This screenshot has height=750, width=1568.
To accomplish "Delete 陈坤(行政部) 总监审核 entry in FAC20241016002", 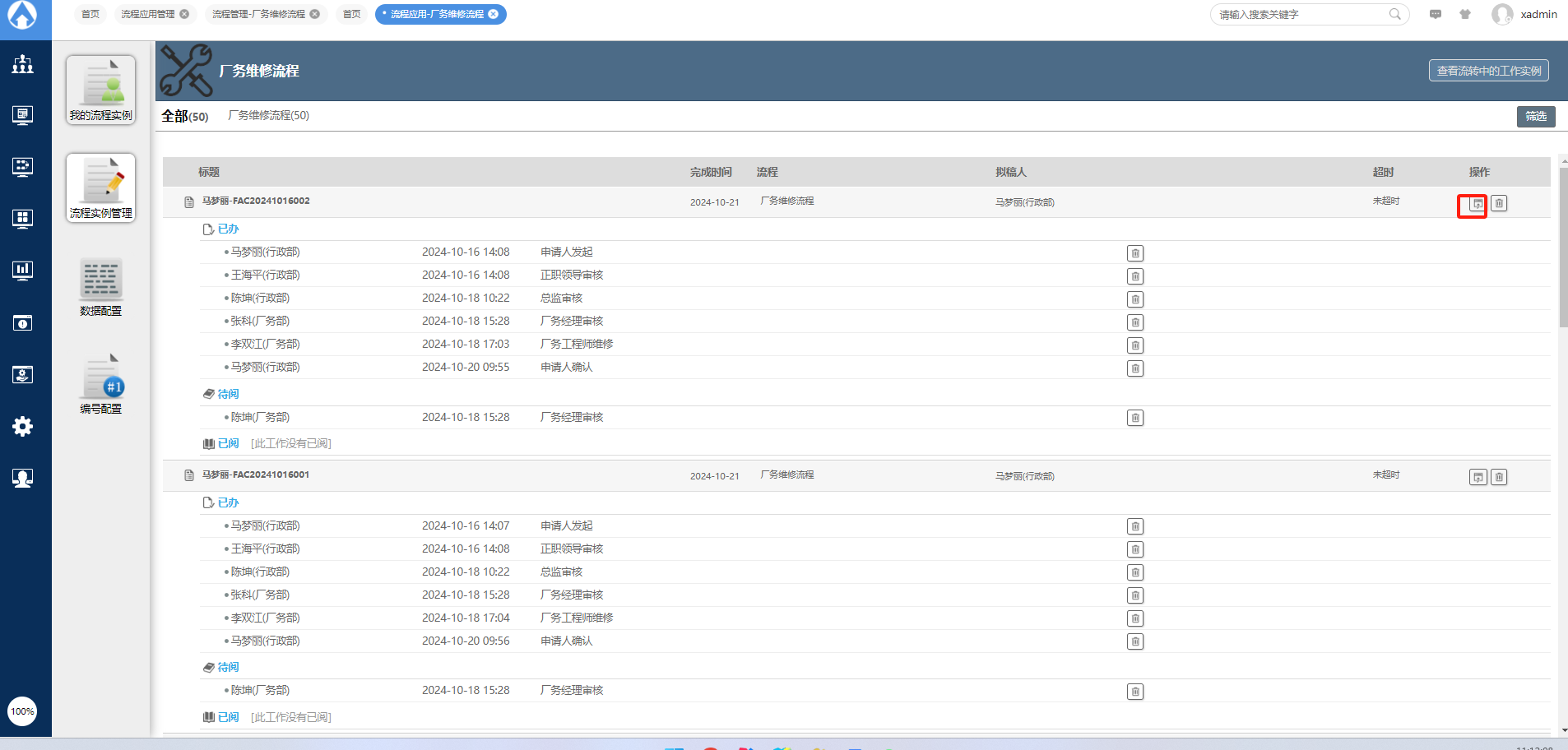I will coord(1135,299).
